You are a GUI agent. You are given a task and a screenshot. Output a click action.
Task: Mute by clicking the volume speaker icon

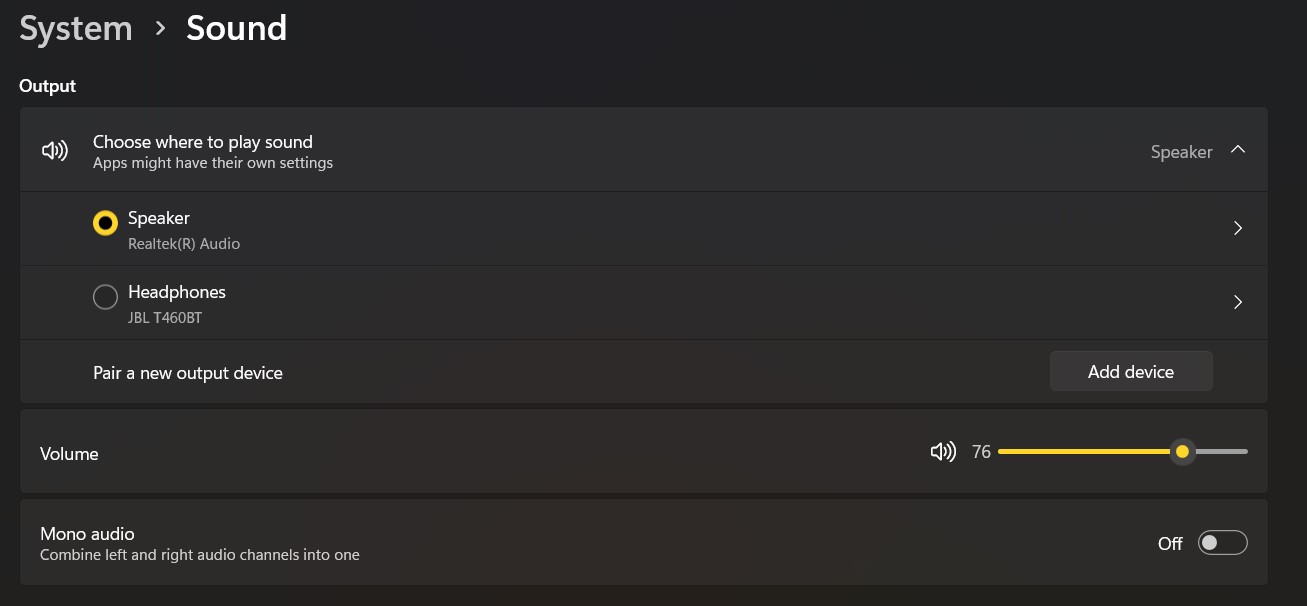click(941, 451)
